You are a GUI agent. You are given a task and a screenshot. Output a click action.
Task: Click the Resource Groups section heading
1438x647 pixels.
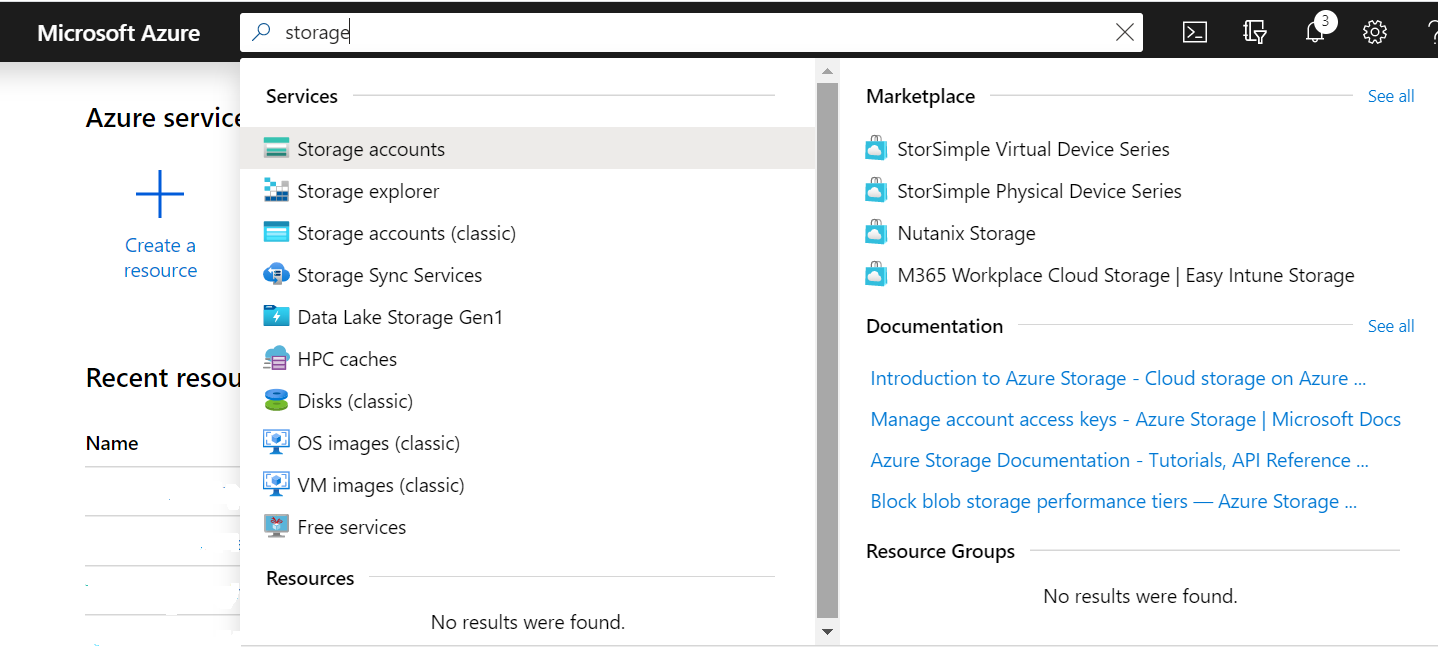coord(940,551)
